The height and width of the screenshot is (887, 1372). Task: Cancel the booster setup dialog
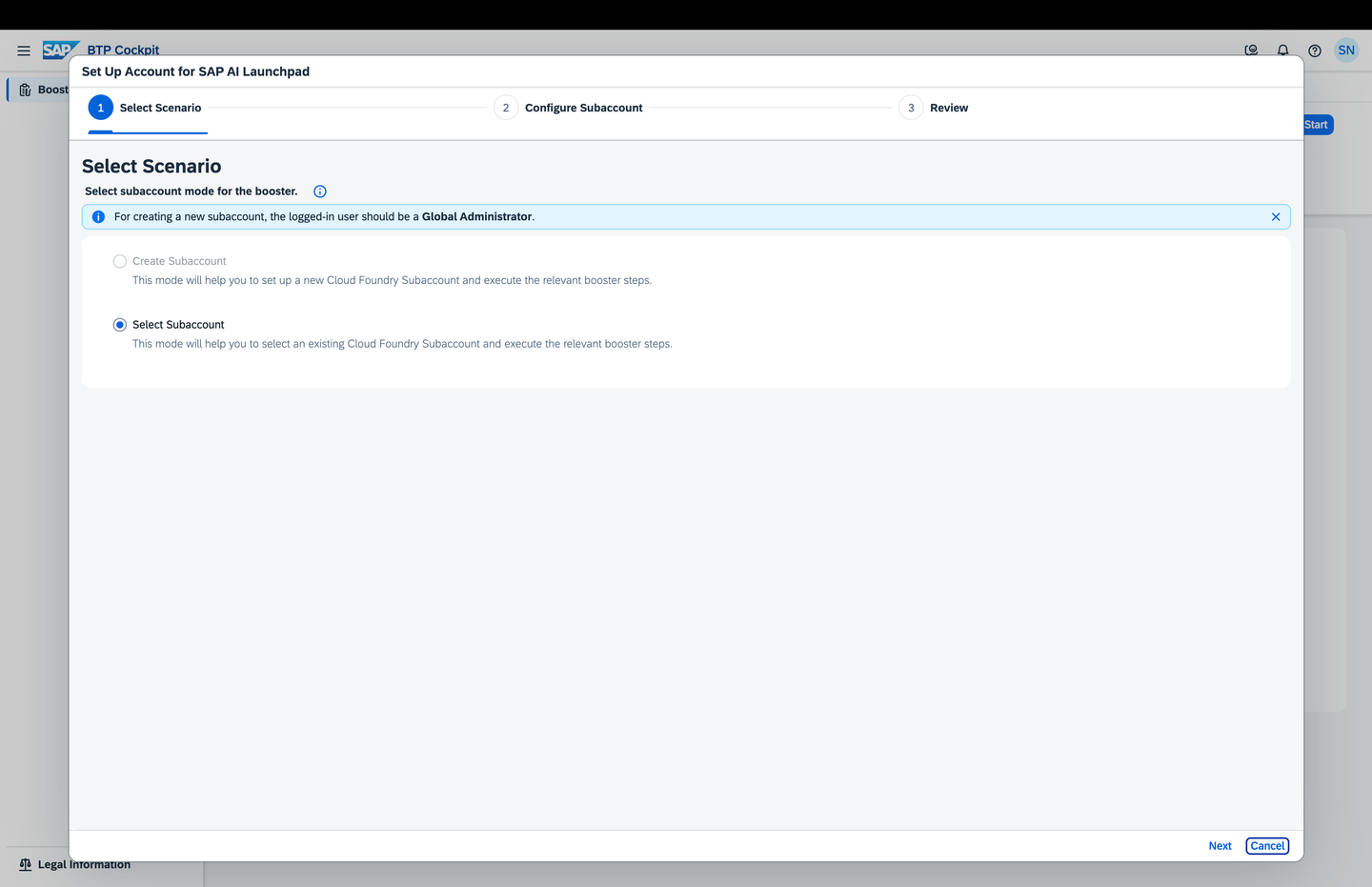point(1267,846)
